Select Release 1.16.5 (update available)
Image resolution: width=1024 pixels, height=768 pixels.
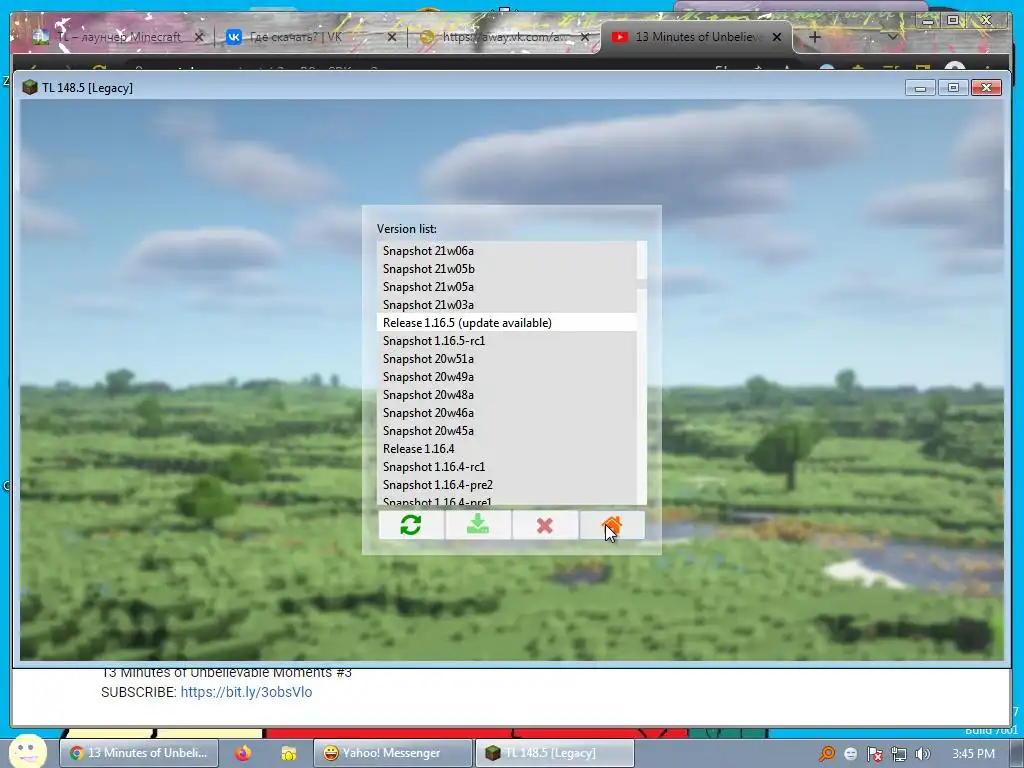coord(506,323)
